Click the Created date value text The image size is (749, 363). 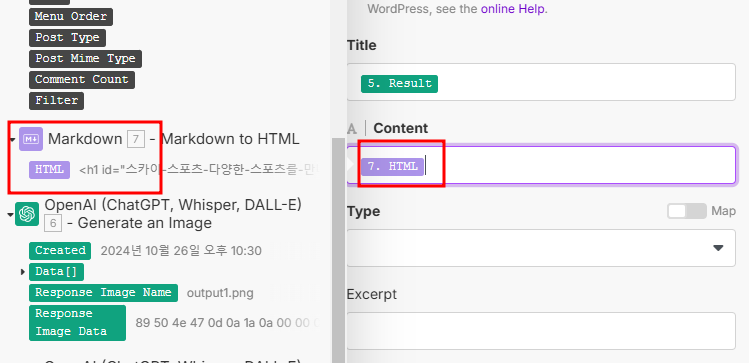pos(181,251)
